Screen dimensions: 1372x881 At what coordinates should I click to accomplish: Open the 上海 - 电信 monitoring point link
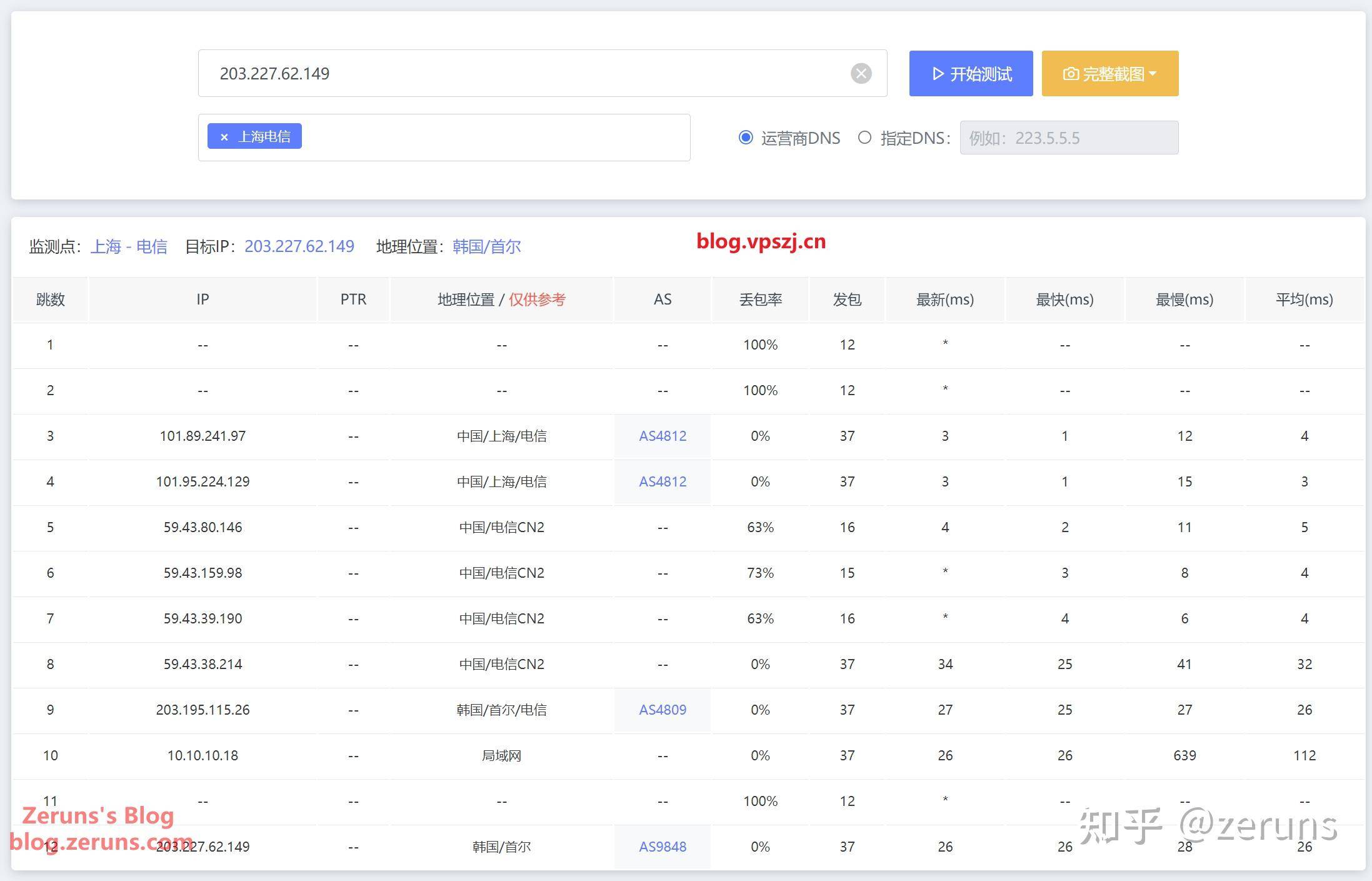[129, 246]
